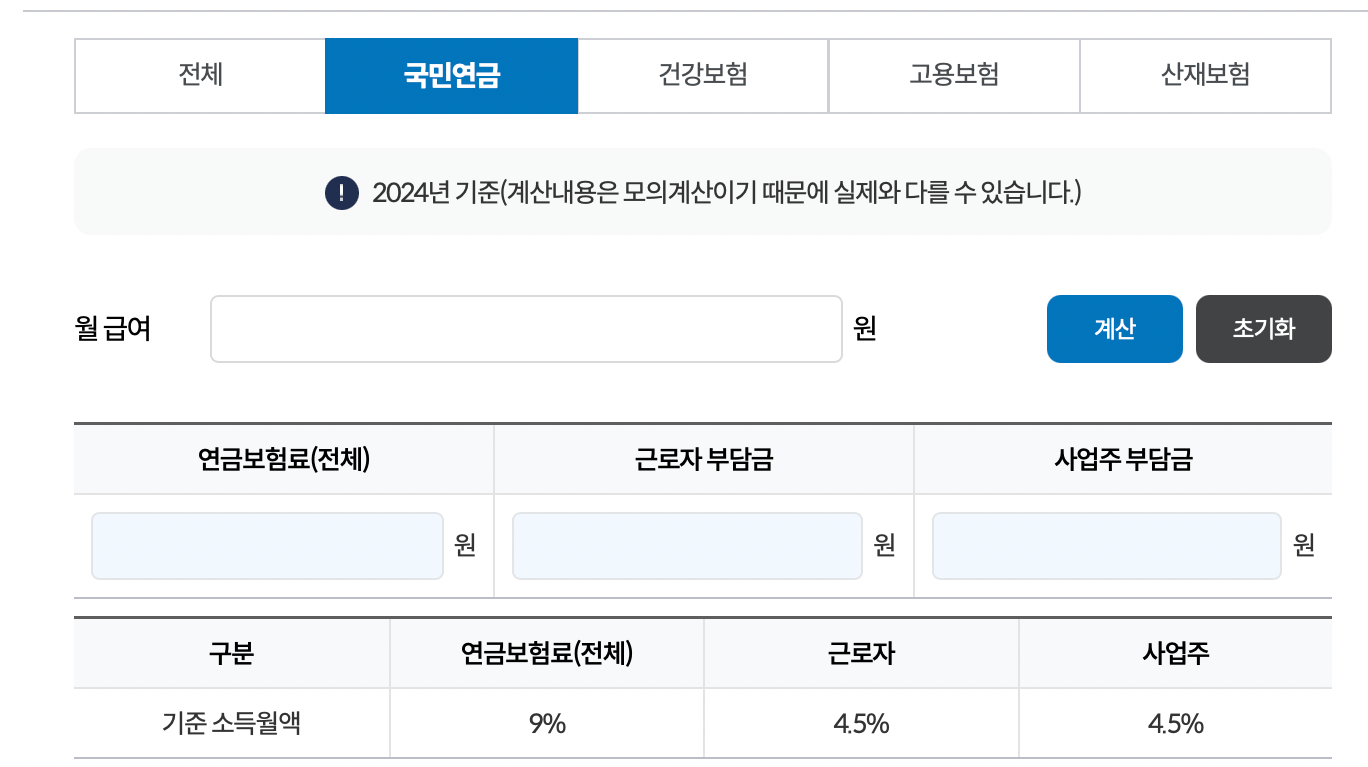Select the 근로자 부담금 result field
The width and height of the screenshot is (1368, 767).
[x=687, y=545]
